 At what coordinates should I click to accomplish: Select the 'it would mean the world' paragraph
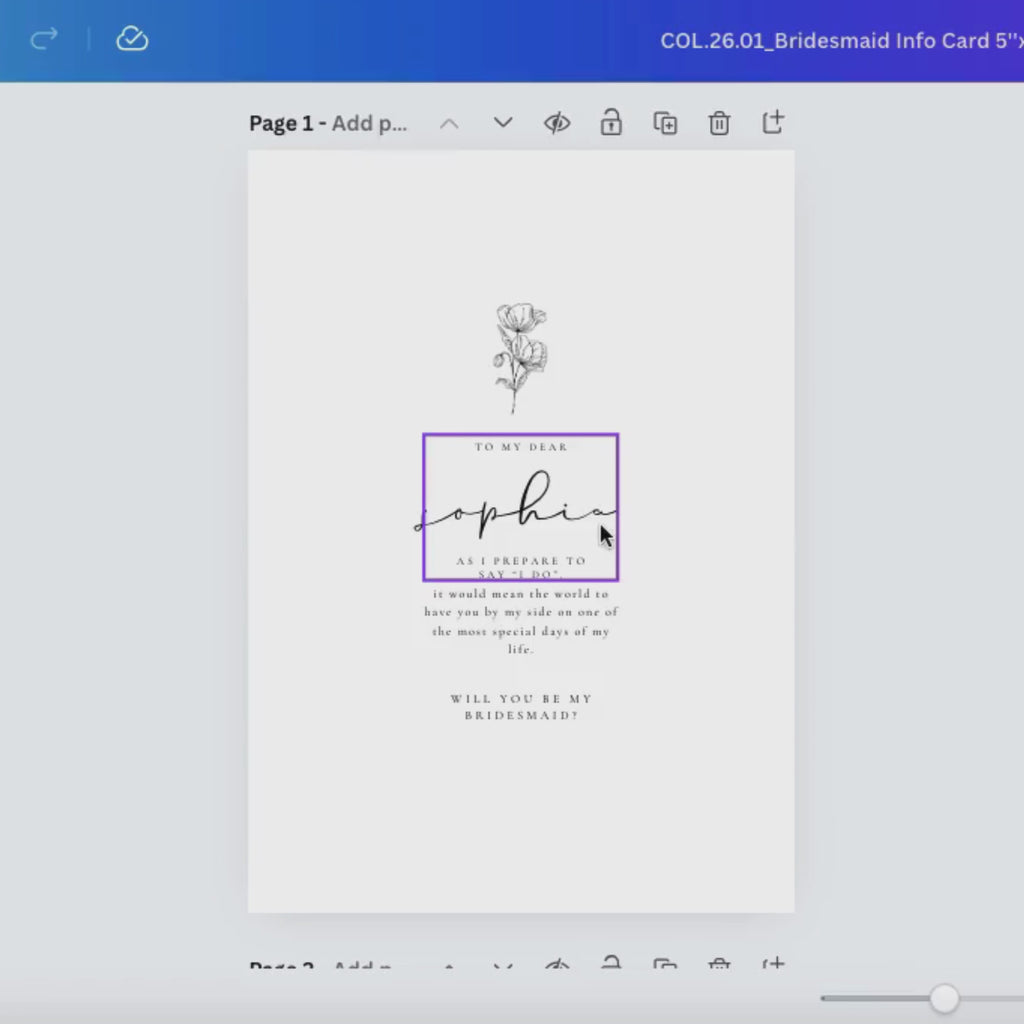pos(521,621)
